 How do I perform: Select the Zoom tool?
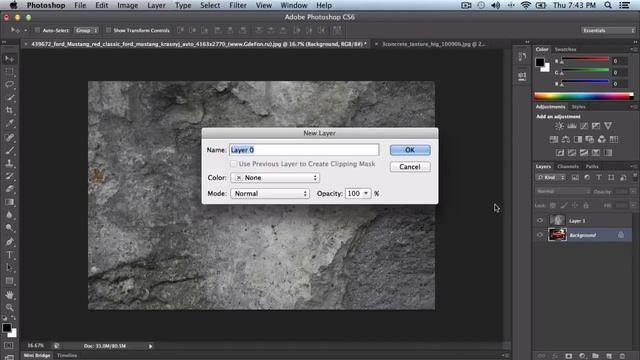[9, 307]
